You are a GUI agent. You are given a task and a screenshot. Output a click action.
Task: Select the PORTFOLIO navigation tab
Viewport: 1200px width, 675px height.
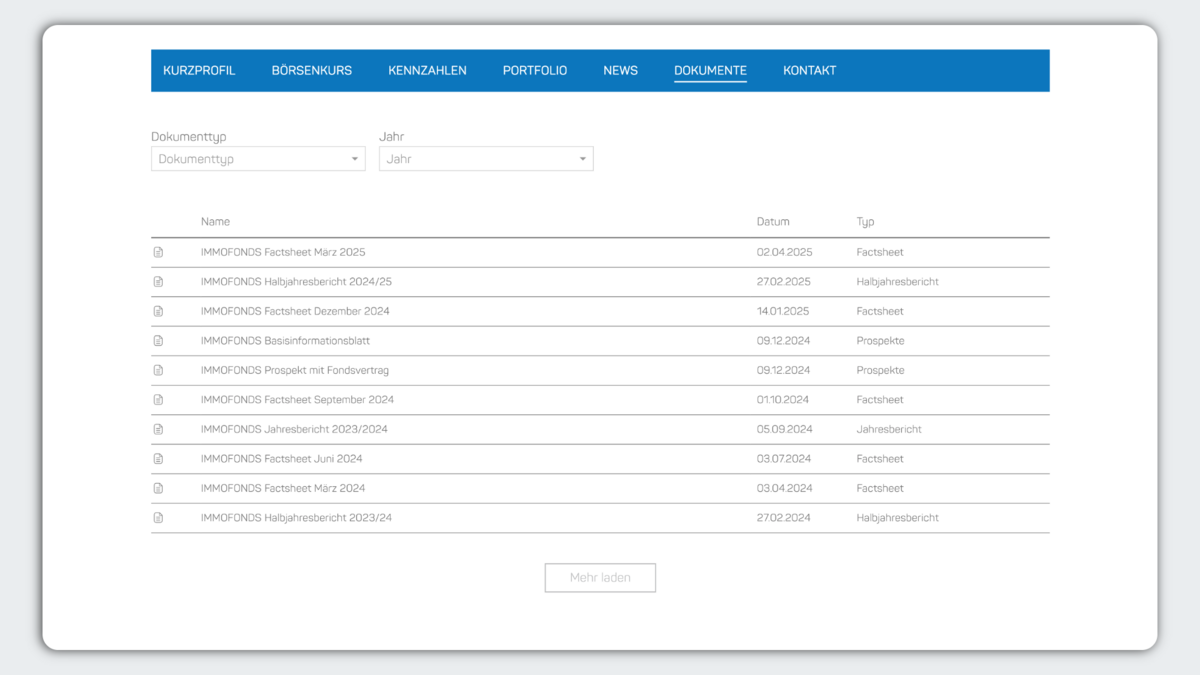point(535,71)
